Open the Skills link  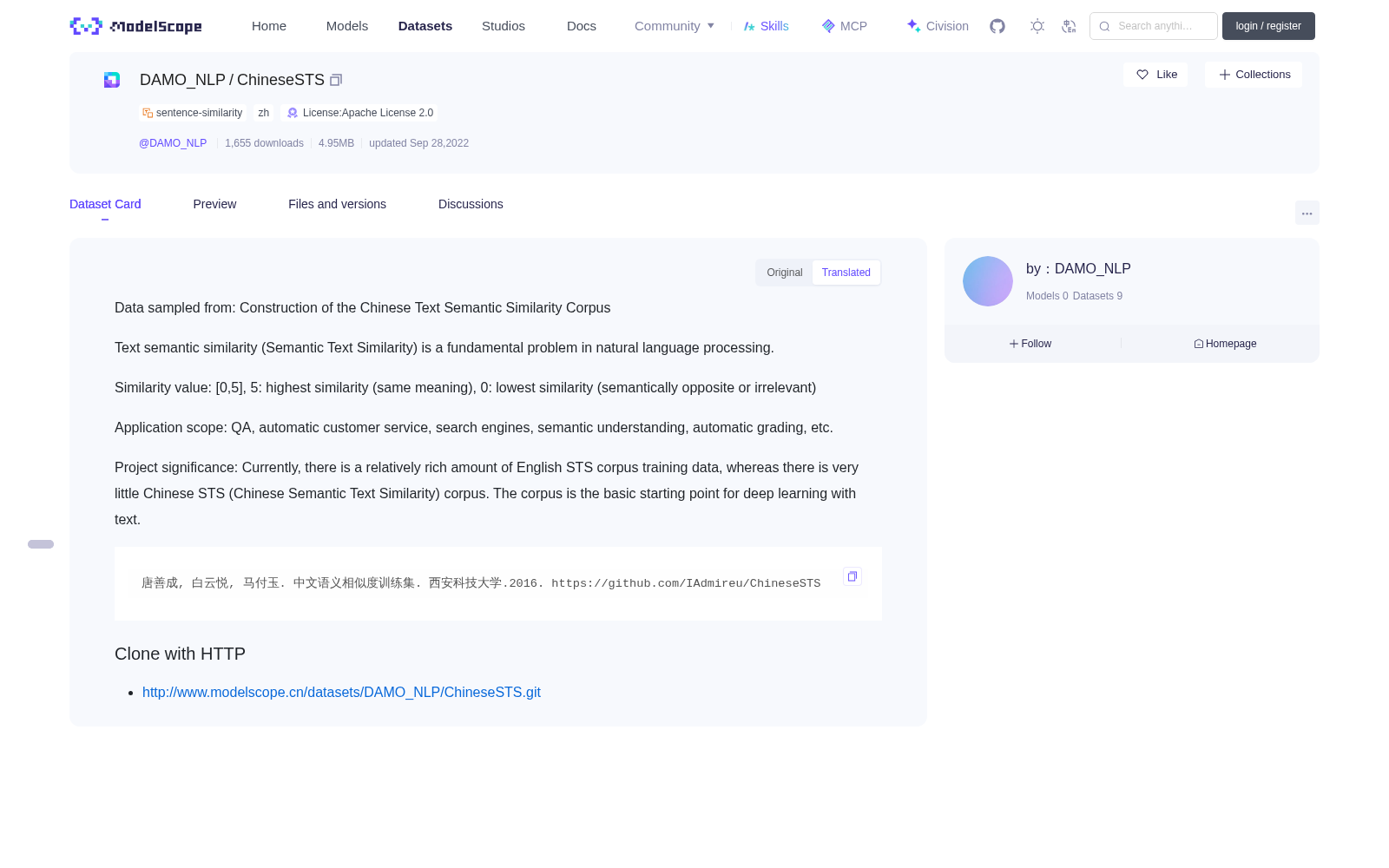point(767,26)
